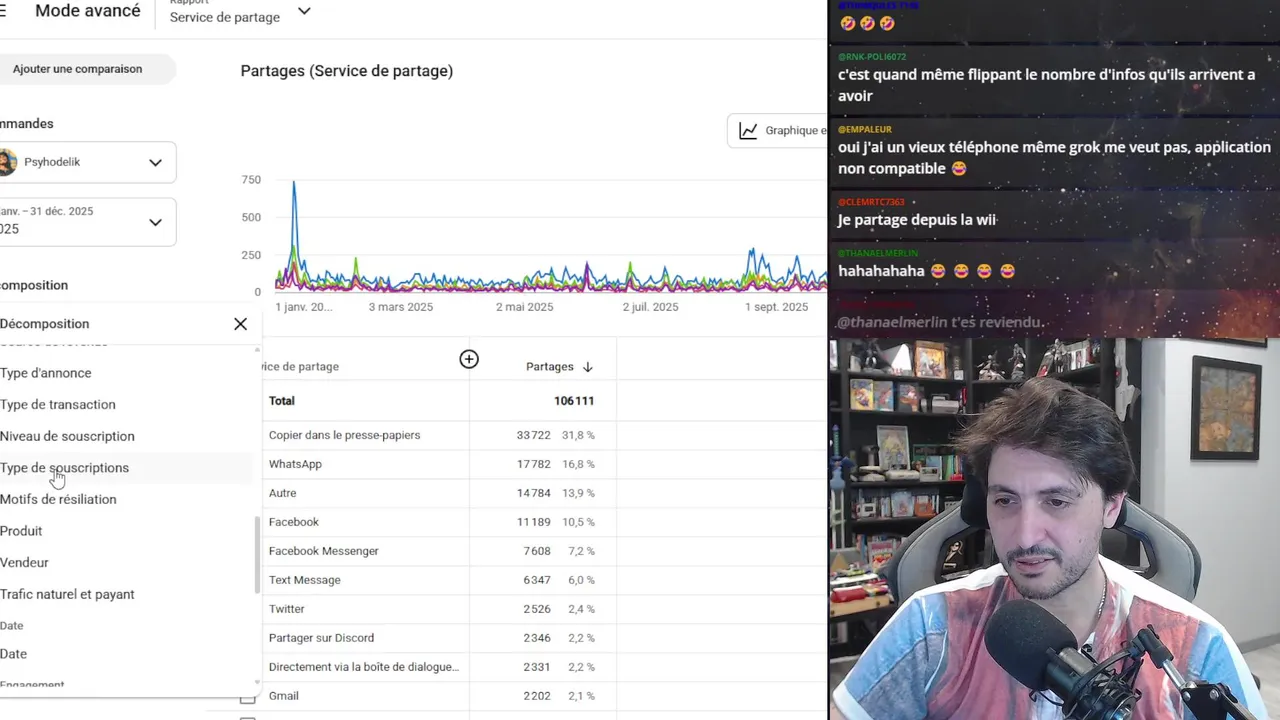Close the Décomposition panel
Image resolution: width=1280 pixels, height=720 pixels.
pyautogui.click(x=240, y=324)
